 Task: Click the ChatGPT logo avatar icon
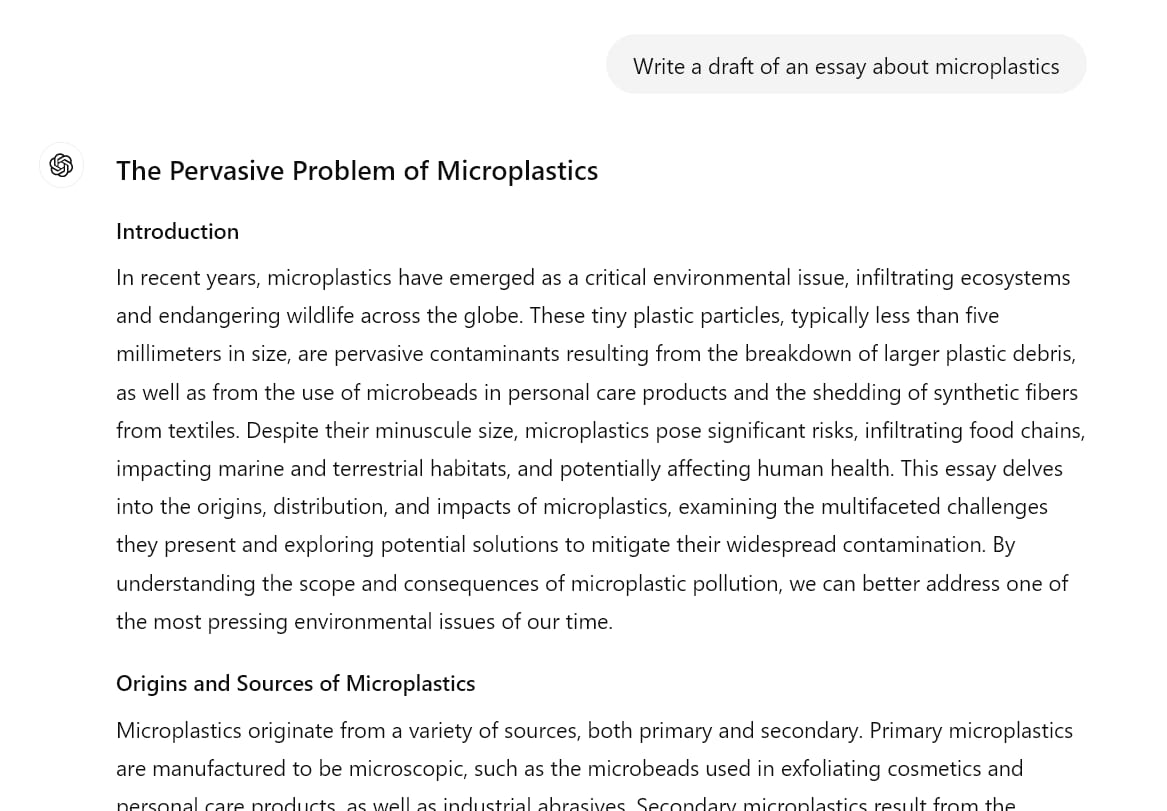[62, 165]
